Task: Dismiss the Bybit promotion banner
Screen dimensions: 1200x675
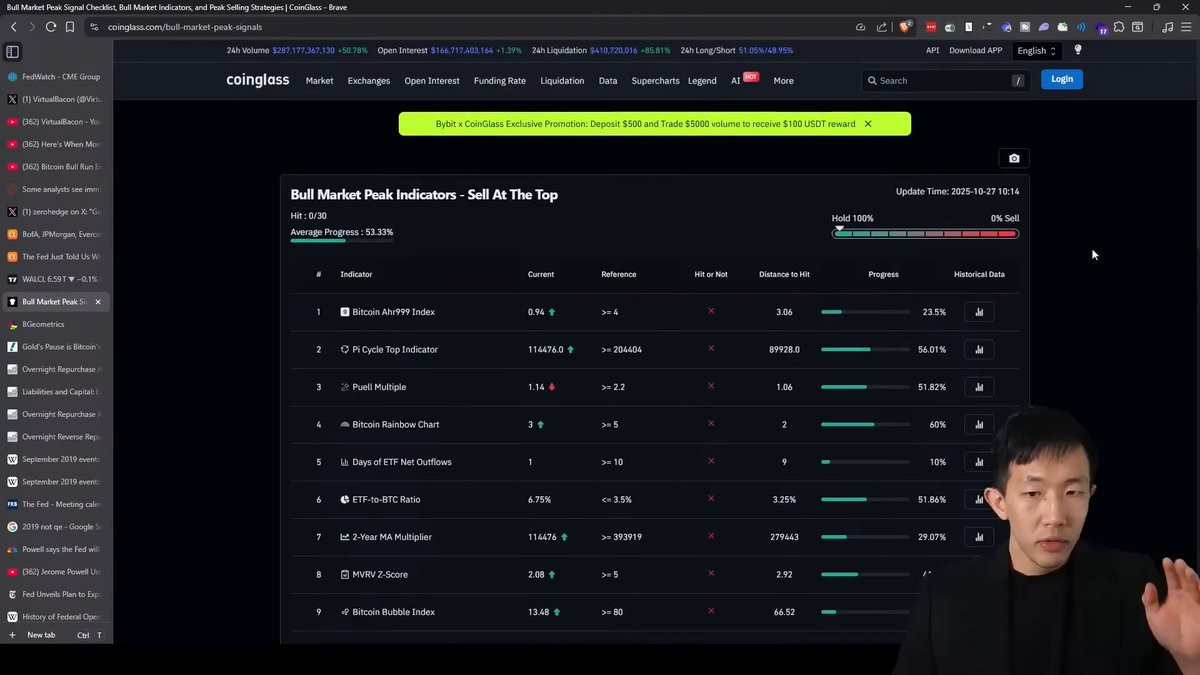Action: pos(868,124)
